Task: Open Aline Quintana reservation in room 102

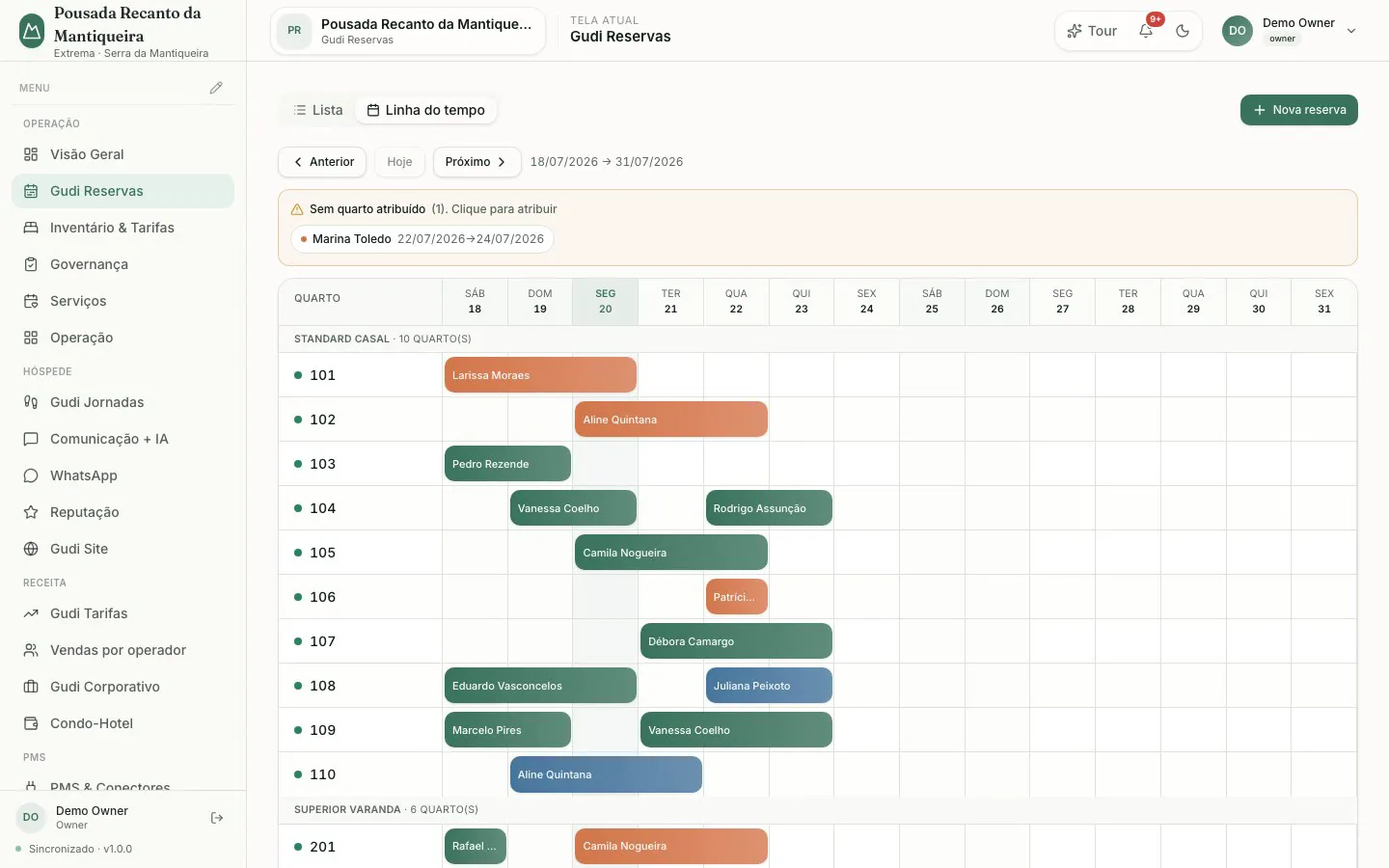Action: [x=671, y=420]
